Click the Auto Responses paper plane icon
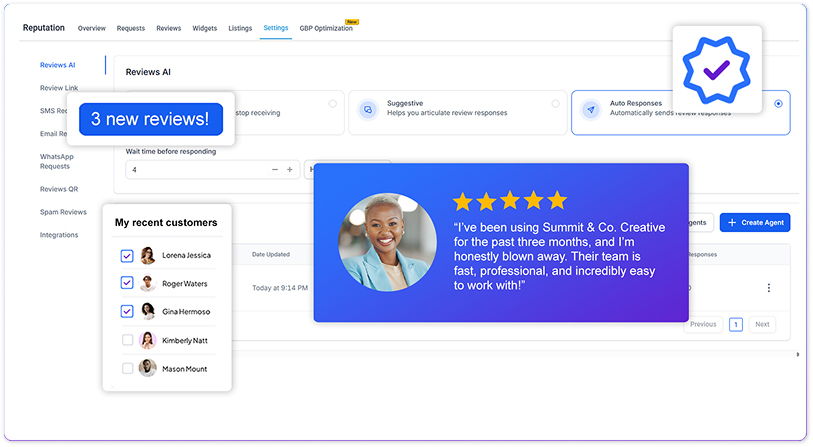813x447 pixels. point(591,109)
